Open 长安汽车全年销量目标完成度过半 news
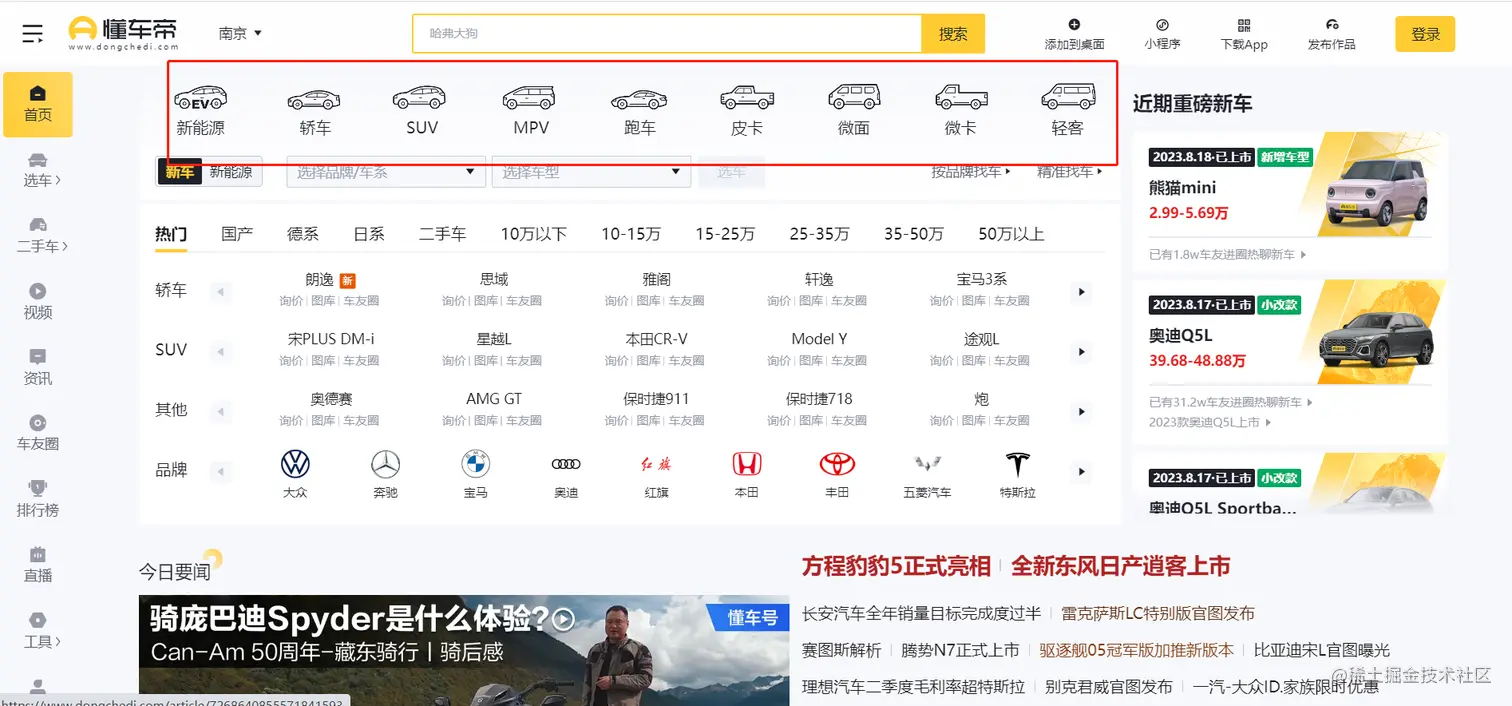 click(x=921, y=613)
